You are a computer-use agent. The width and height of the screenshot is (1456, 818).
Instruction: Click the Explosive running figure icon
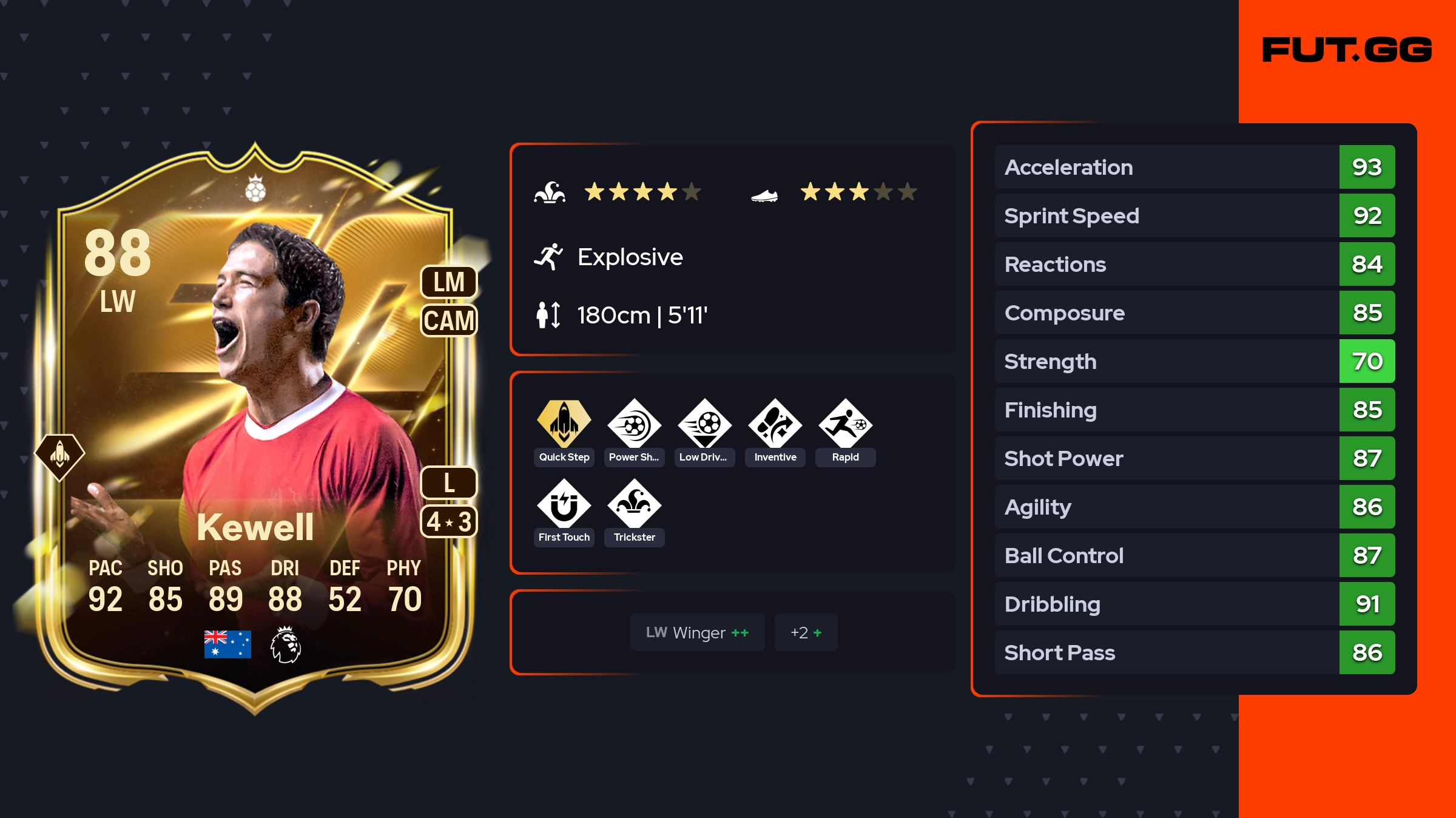pyautogui.click(x=548, y=257)
